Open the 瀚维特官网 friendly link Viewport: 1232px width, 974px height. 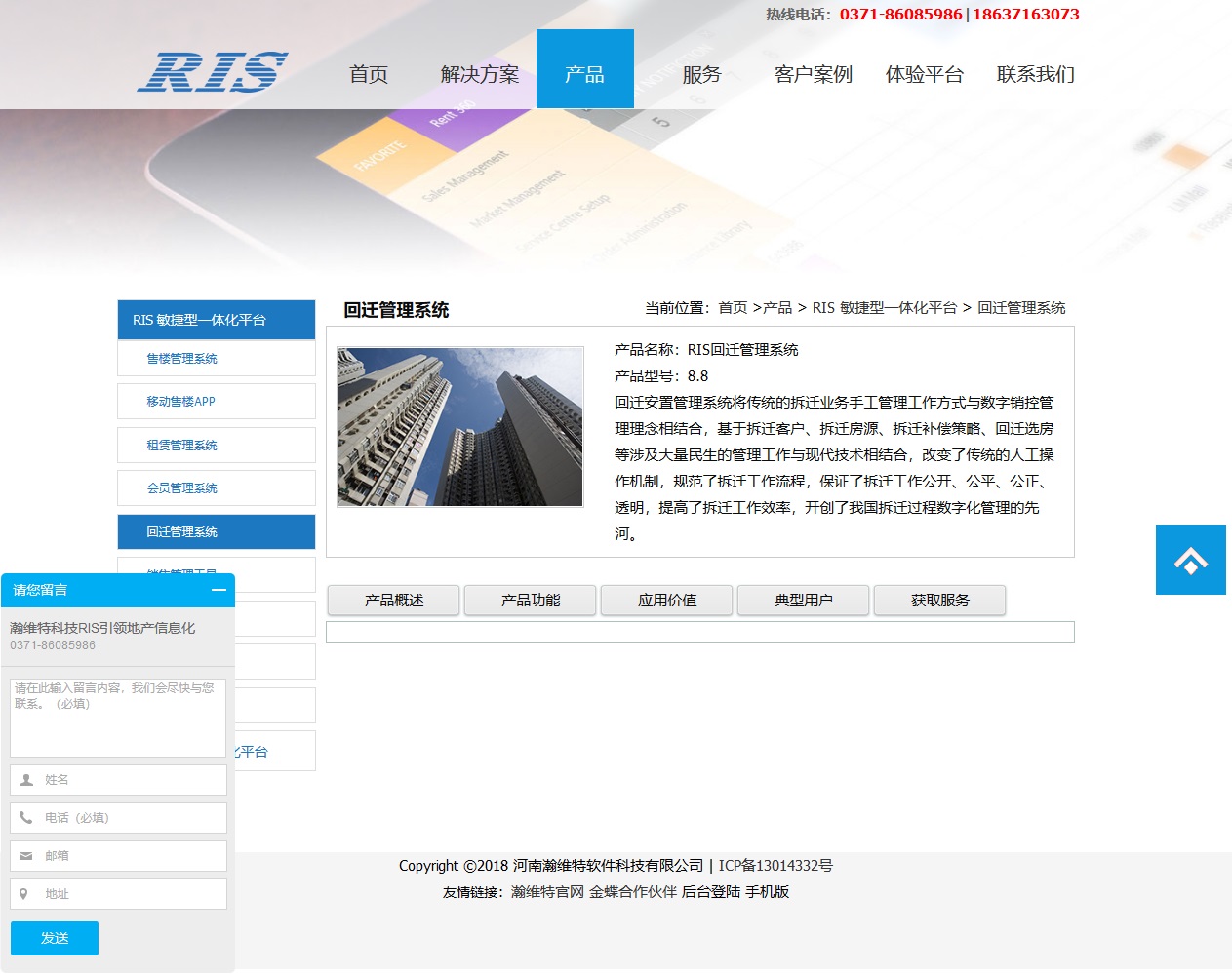(547, 891)
